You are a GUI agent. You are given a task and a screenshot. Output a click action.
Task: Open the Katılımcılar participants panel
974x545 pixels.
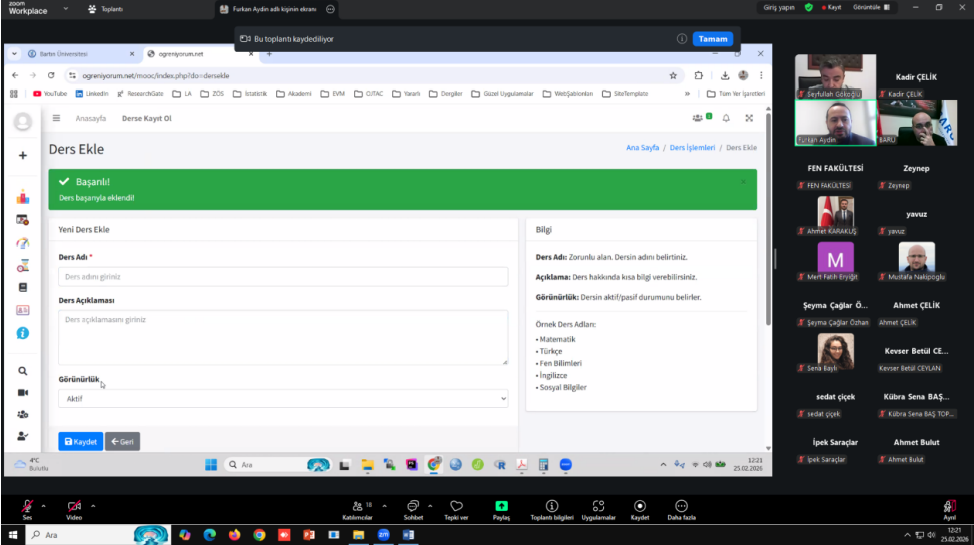(357, 506)
